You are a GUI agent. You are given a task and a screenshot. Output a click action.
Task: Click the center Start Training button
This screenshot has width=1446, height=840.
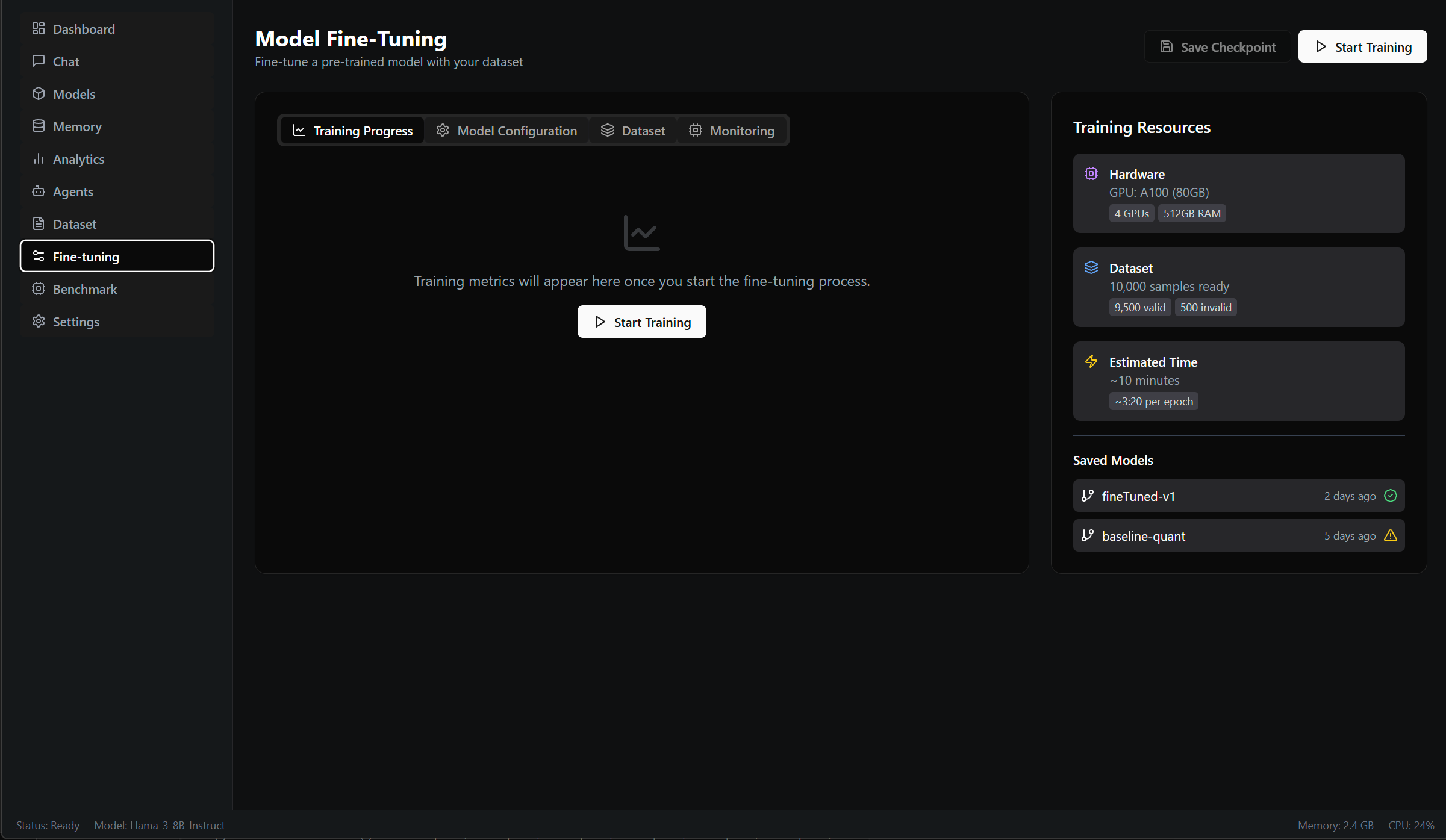(641, 322)
